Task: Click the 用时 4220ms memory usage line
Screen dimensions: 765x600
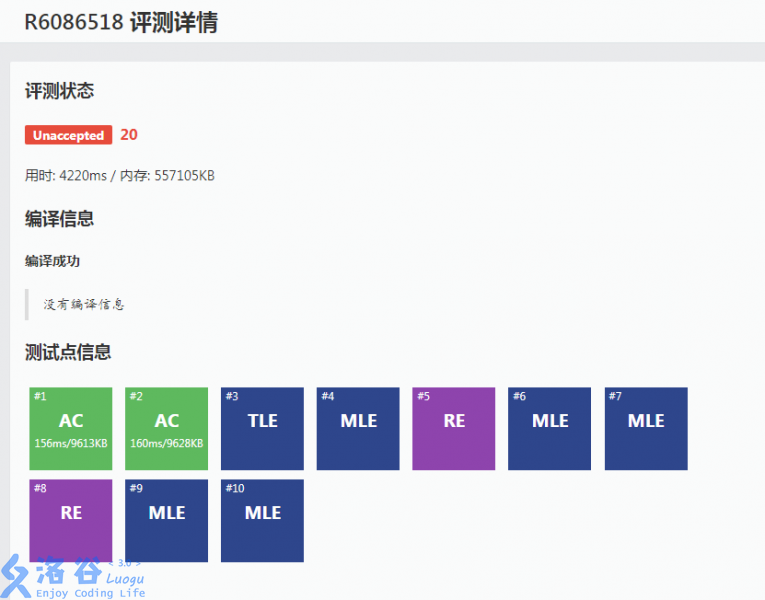Action: click(120, 176)
